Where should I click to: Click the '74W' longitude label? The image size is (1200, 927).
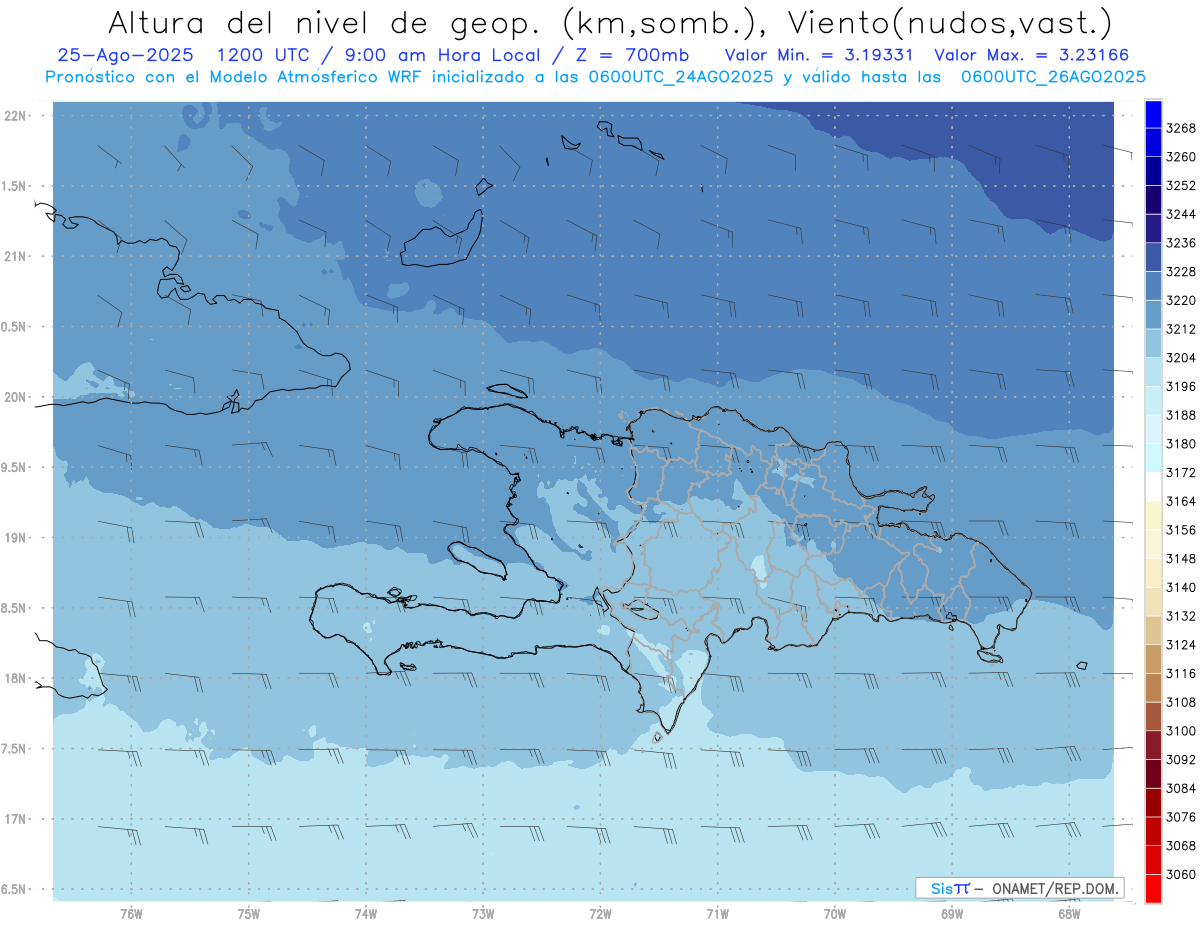[x=366, y=914]
